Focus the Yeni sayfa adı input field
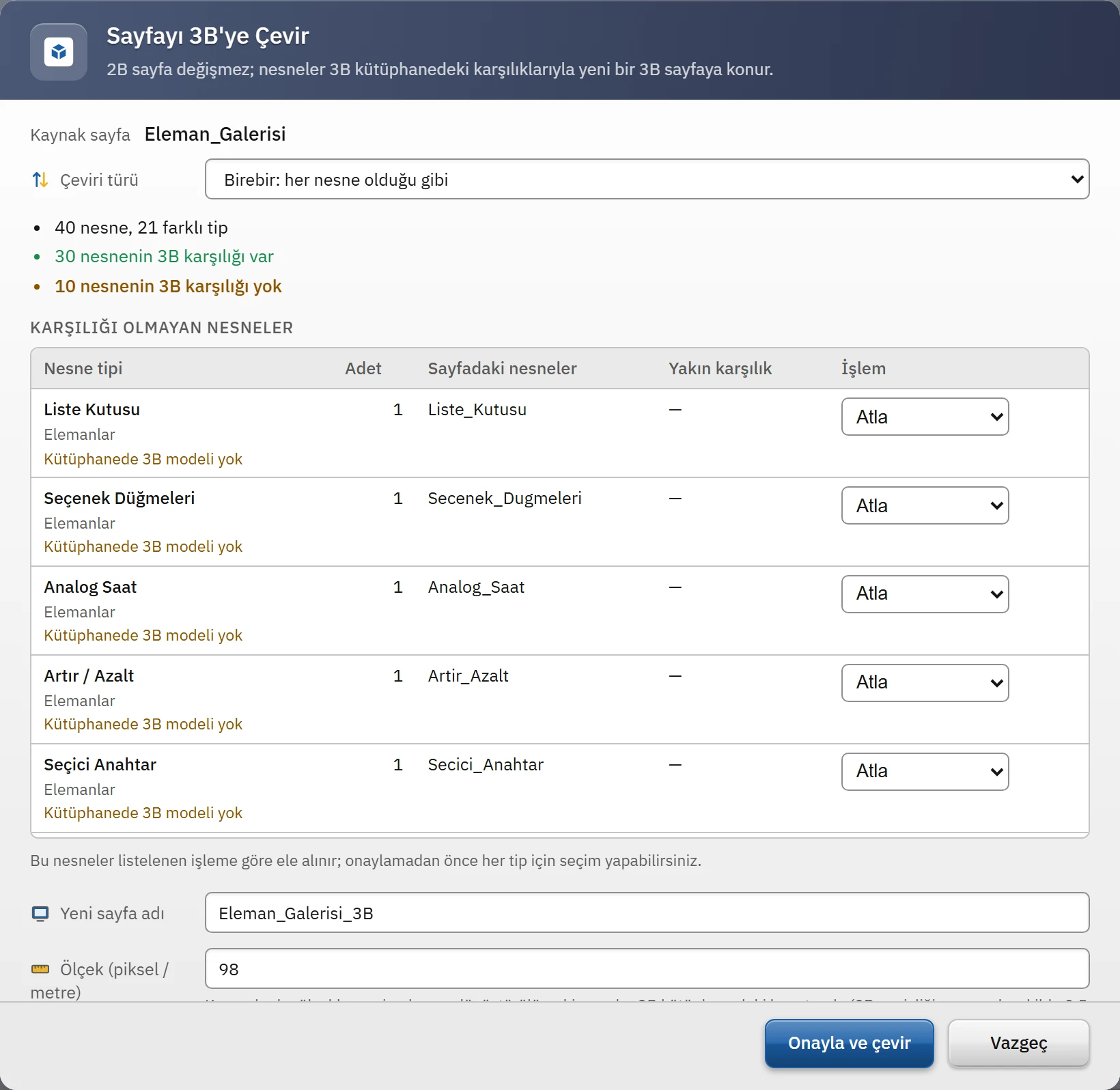1120x1090 pixels. coord(647,912)
